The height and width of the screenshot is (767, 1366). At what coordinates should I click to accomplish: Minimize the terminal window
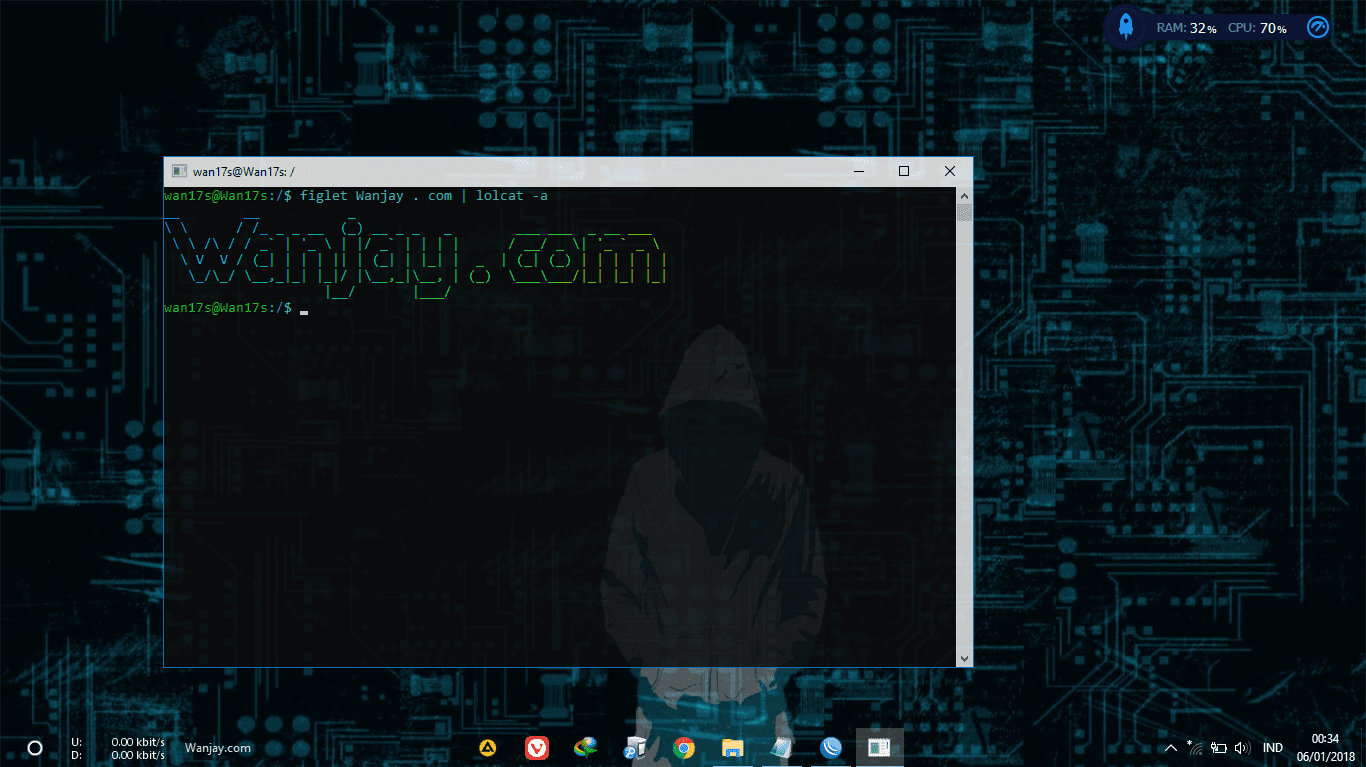(857, 171)
